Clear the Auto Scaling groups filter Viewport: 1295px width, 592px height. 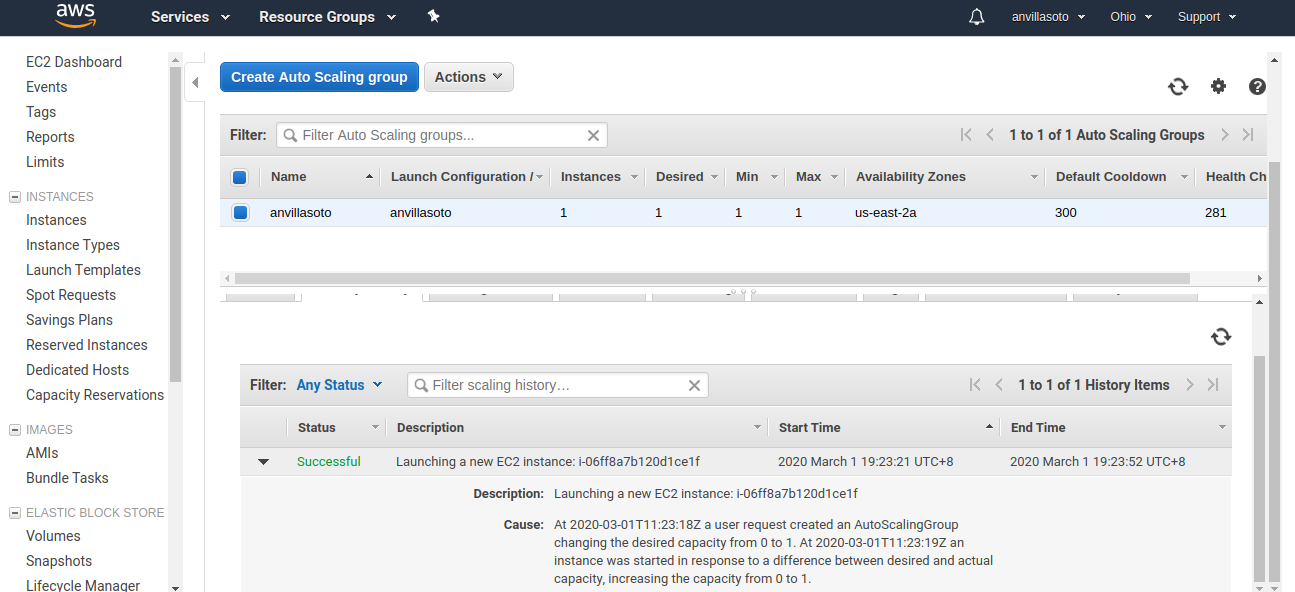click(593, 135)
